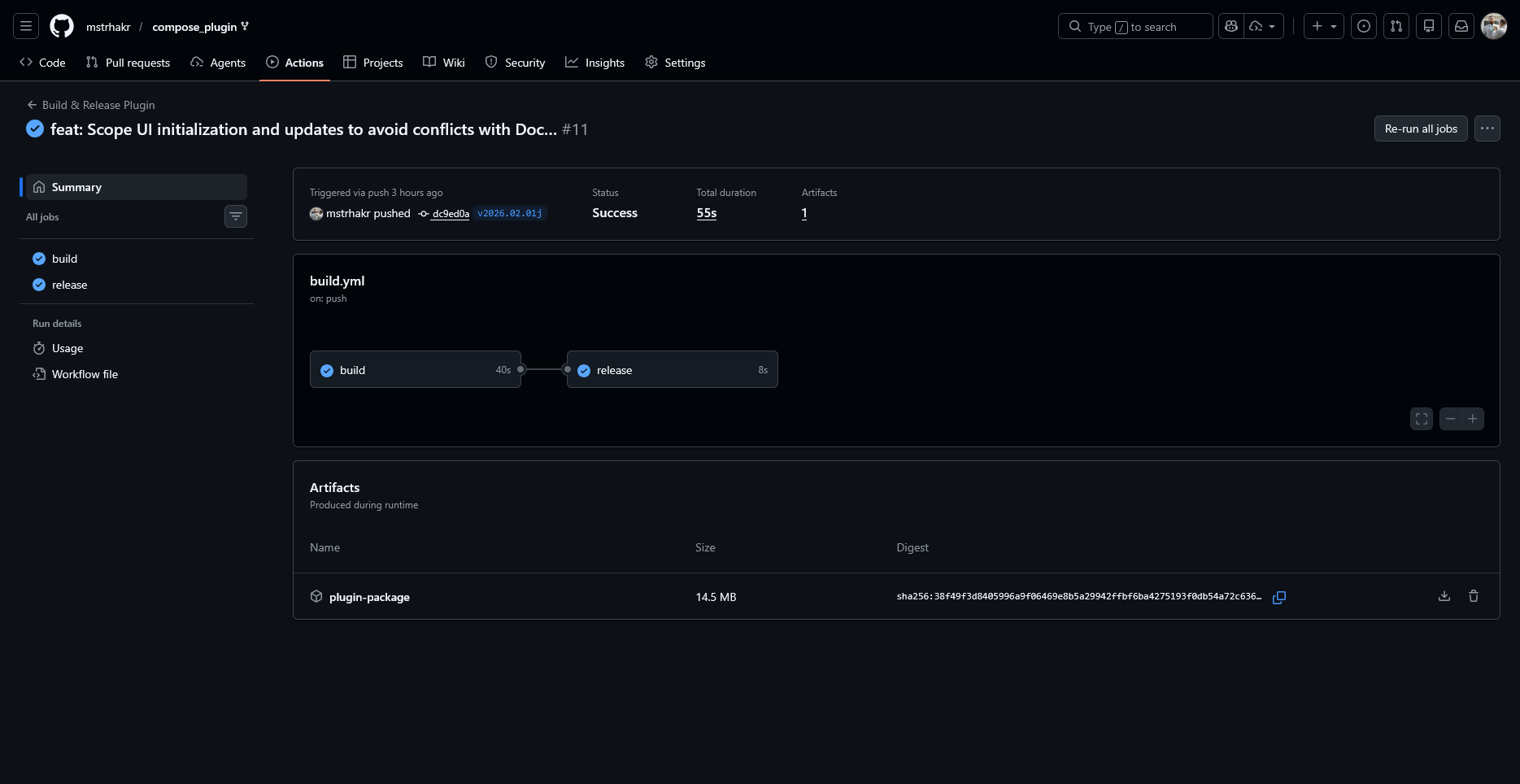Open the GitHub Copilot chat icon
The image size is (1520, 784).
(x=1230, y=26)
